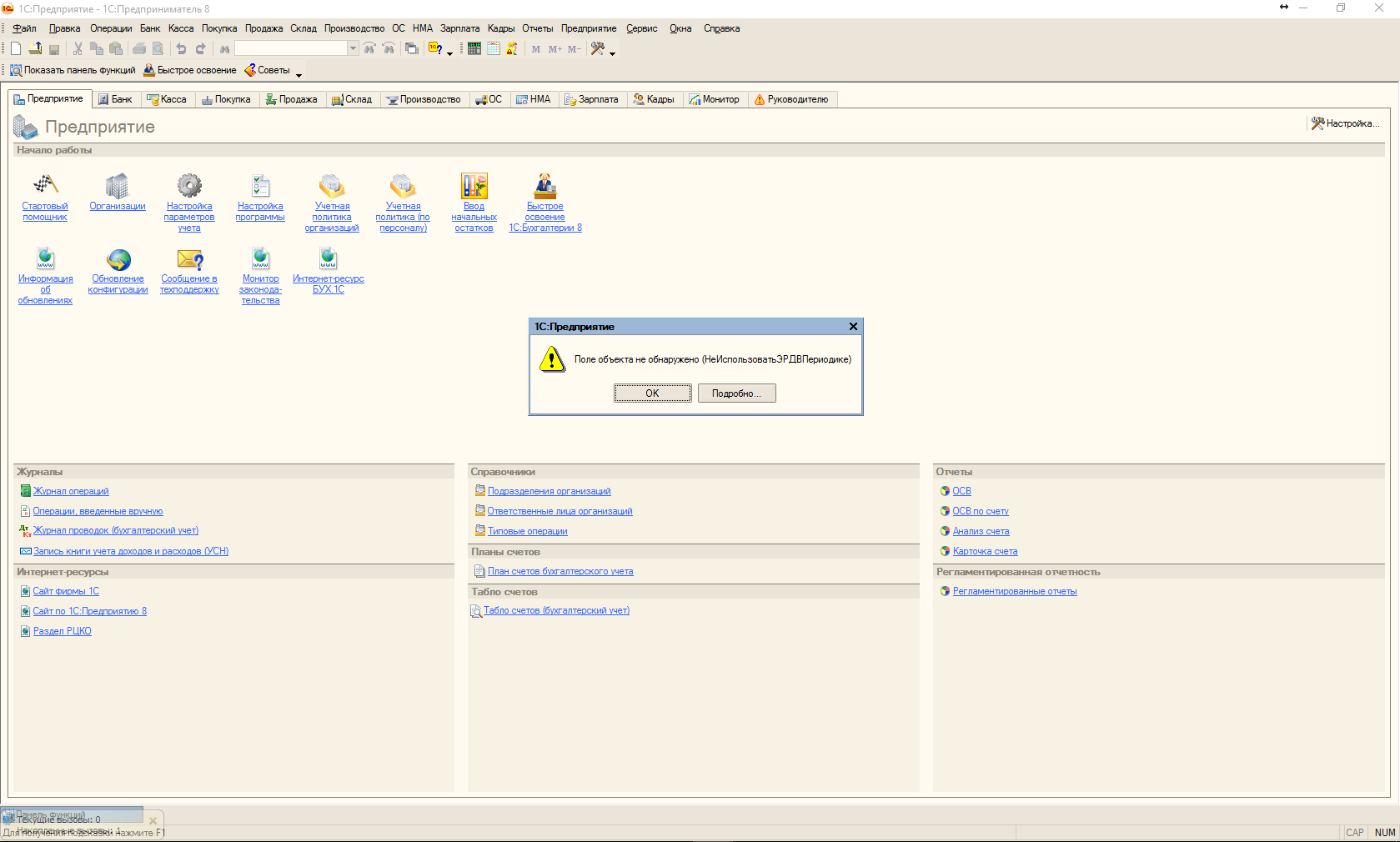The width and height of the screenshot is (1400, 842).
Task: Expand the tools icon dropdown arrow
Action: pos(612,53)
